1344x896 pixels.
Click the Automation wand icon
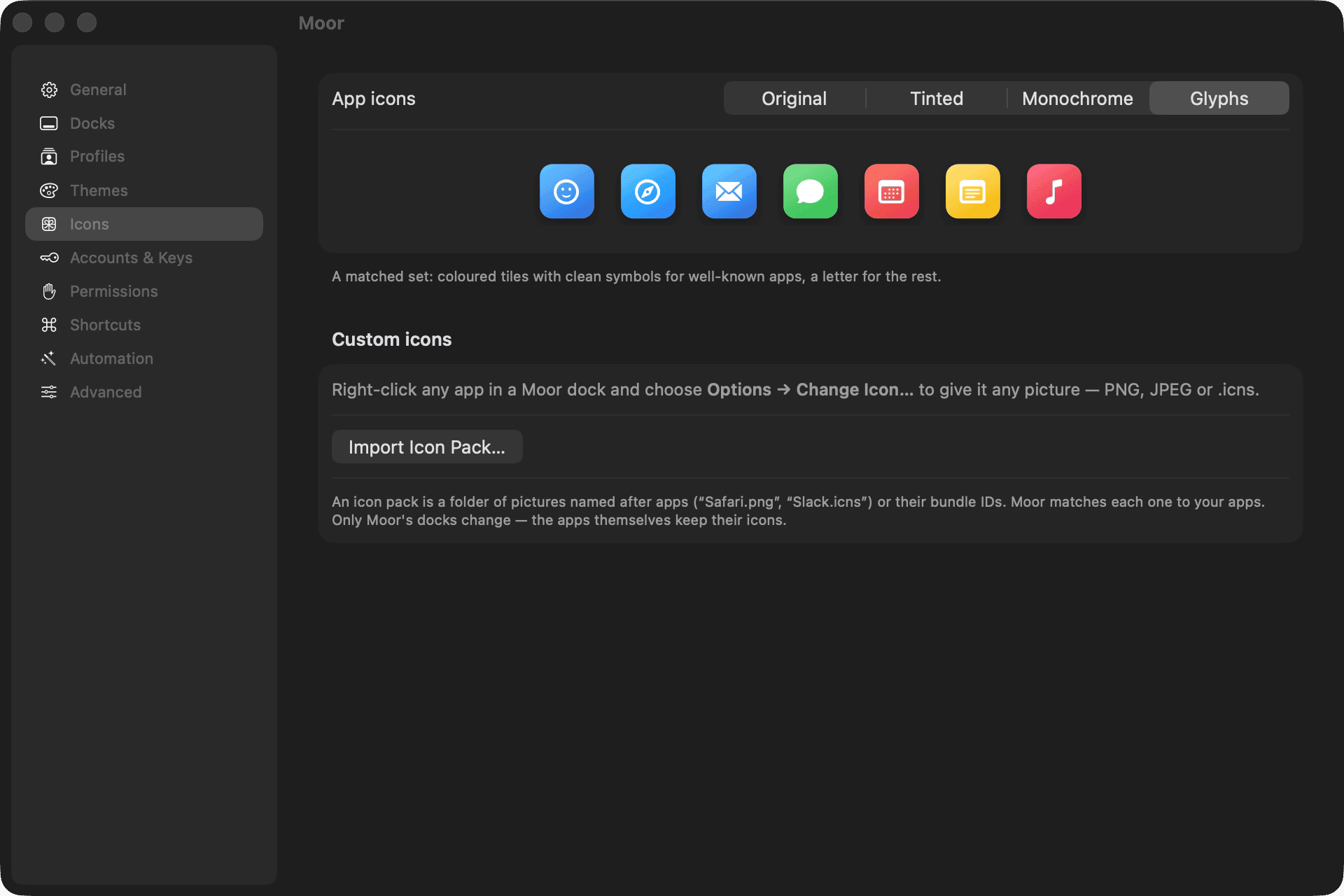tap(49, 358)
